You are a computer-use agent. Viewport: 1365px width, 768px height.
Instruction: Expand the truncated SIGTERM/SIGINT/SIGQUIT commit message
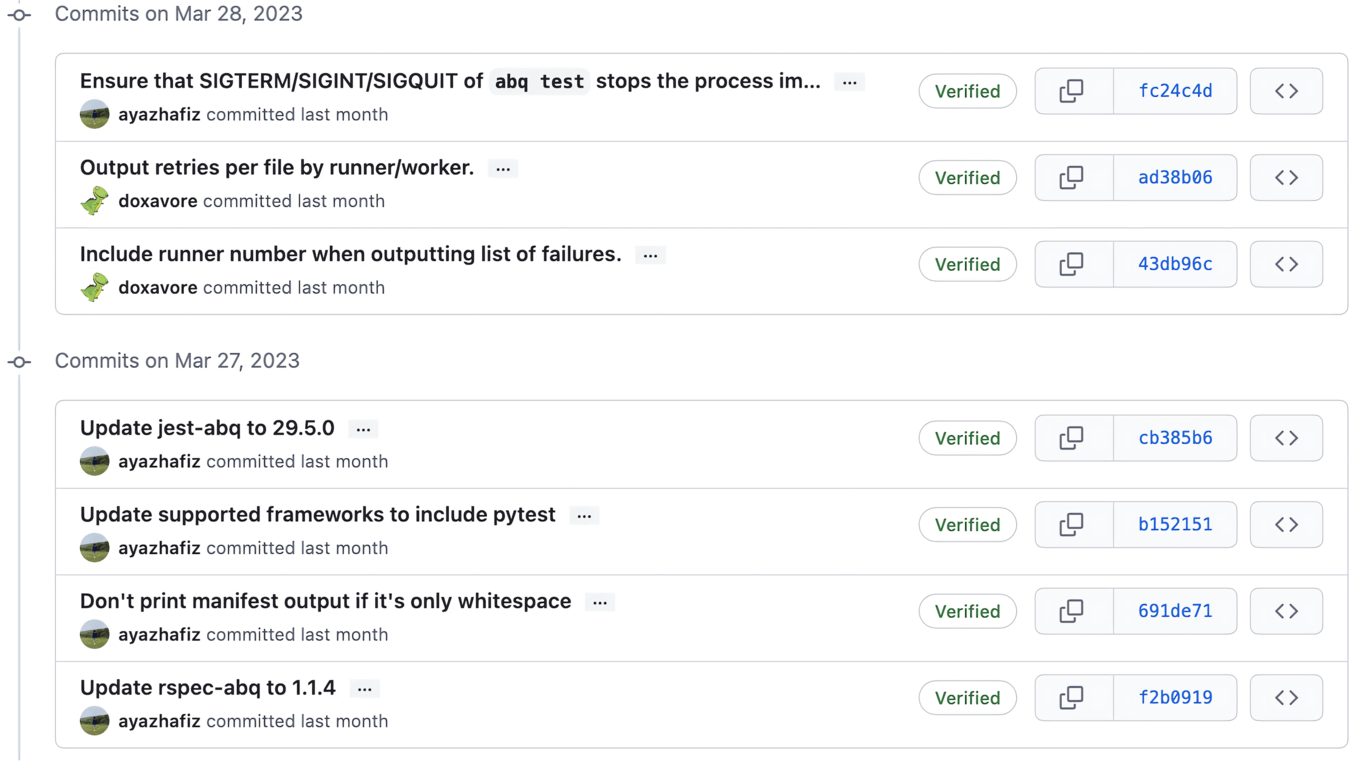[x=849, y=82]
